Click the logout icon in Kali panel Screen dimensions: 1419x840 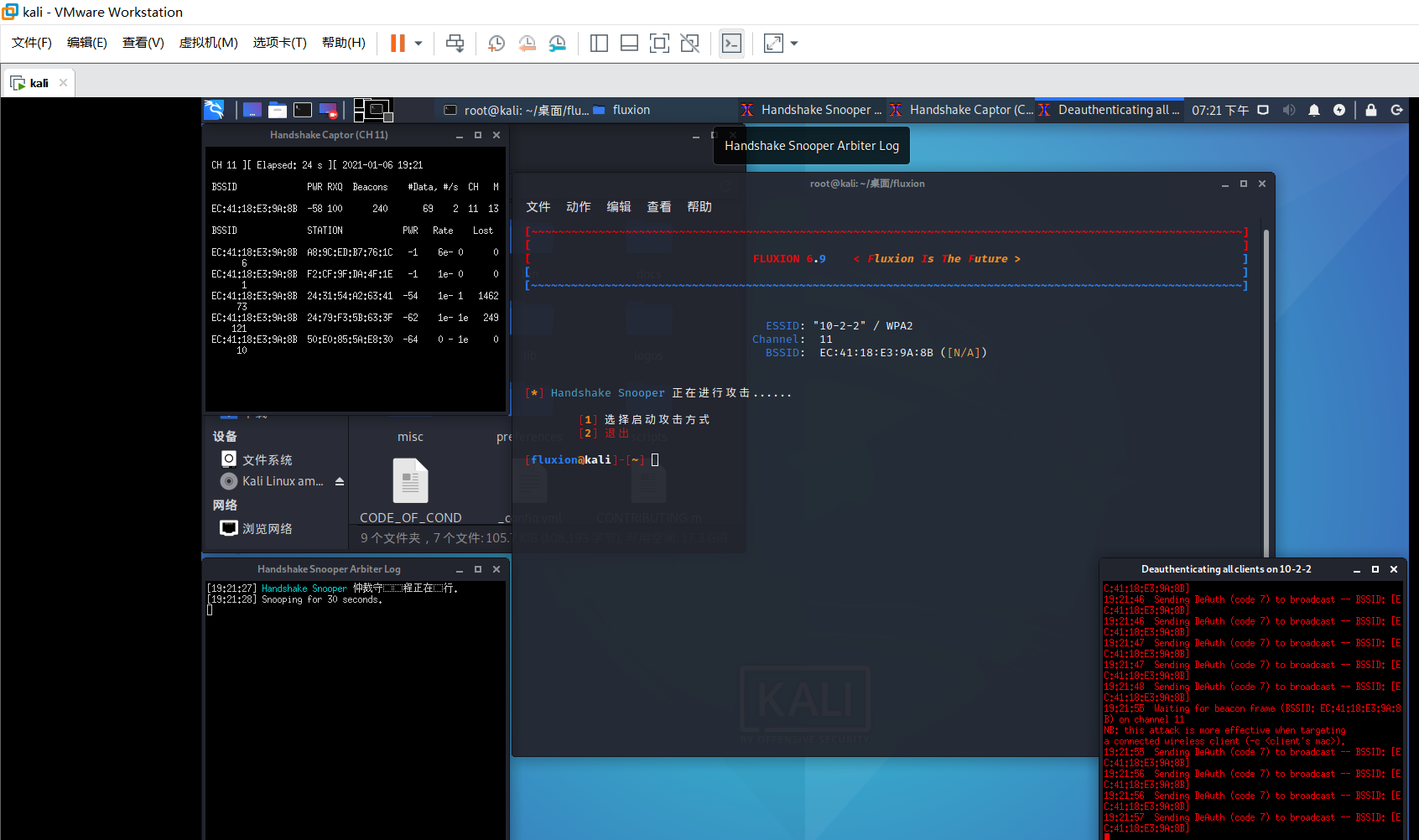[x=1397, y=110]
